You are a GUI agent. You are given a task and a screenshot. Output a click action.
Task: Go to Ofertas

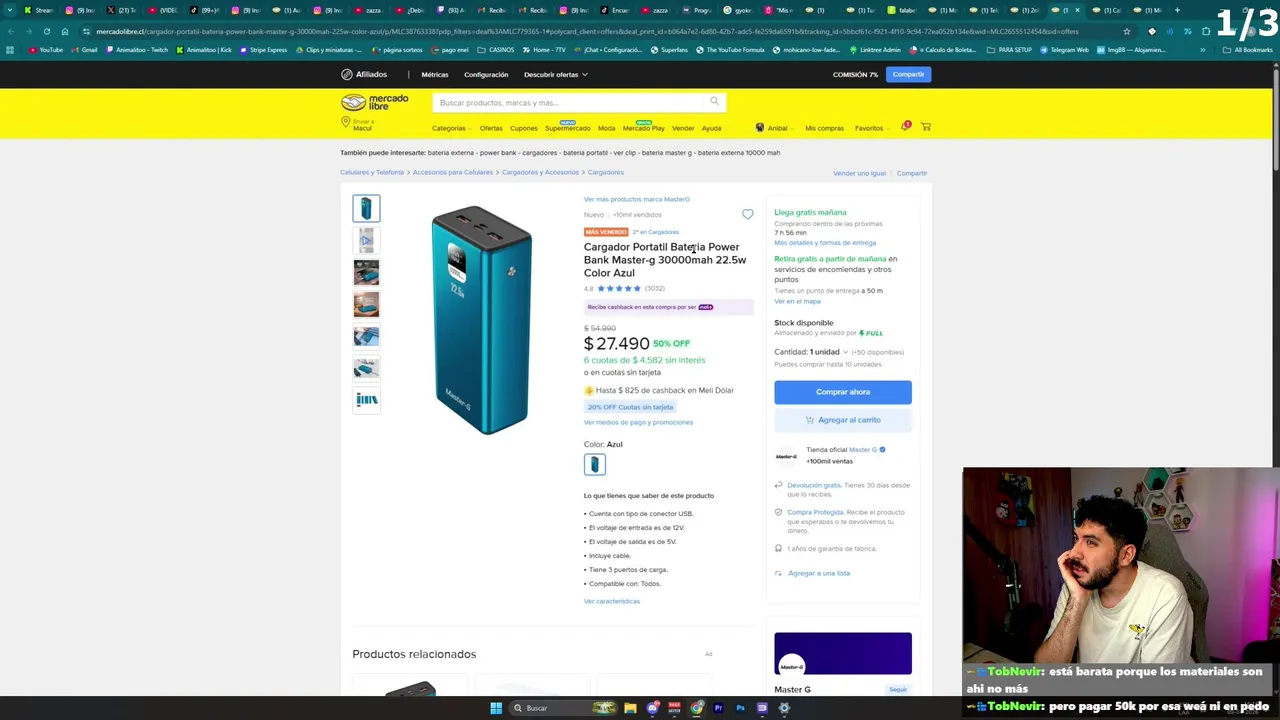[x=491, y=128]
